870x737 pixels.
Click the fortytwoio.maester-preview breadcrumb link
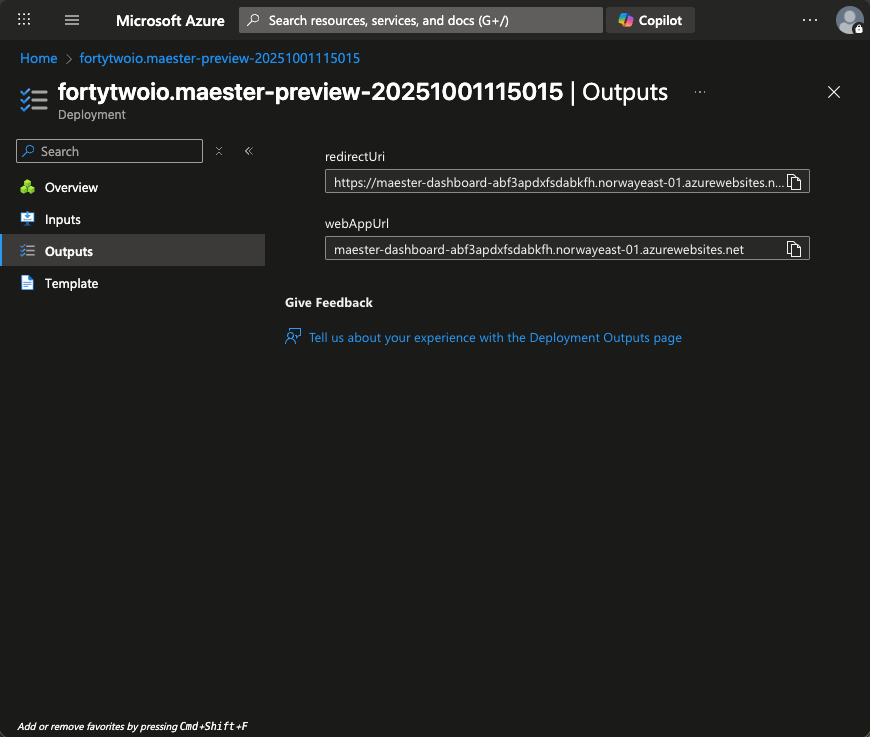[x=219, y=59]
